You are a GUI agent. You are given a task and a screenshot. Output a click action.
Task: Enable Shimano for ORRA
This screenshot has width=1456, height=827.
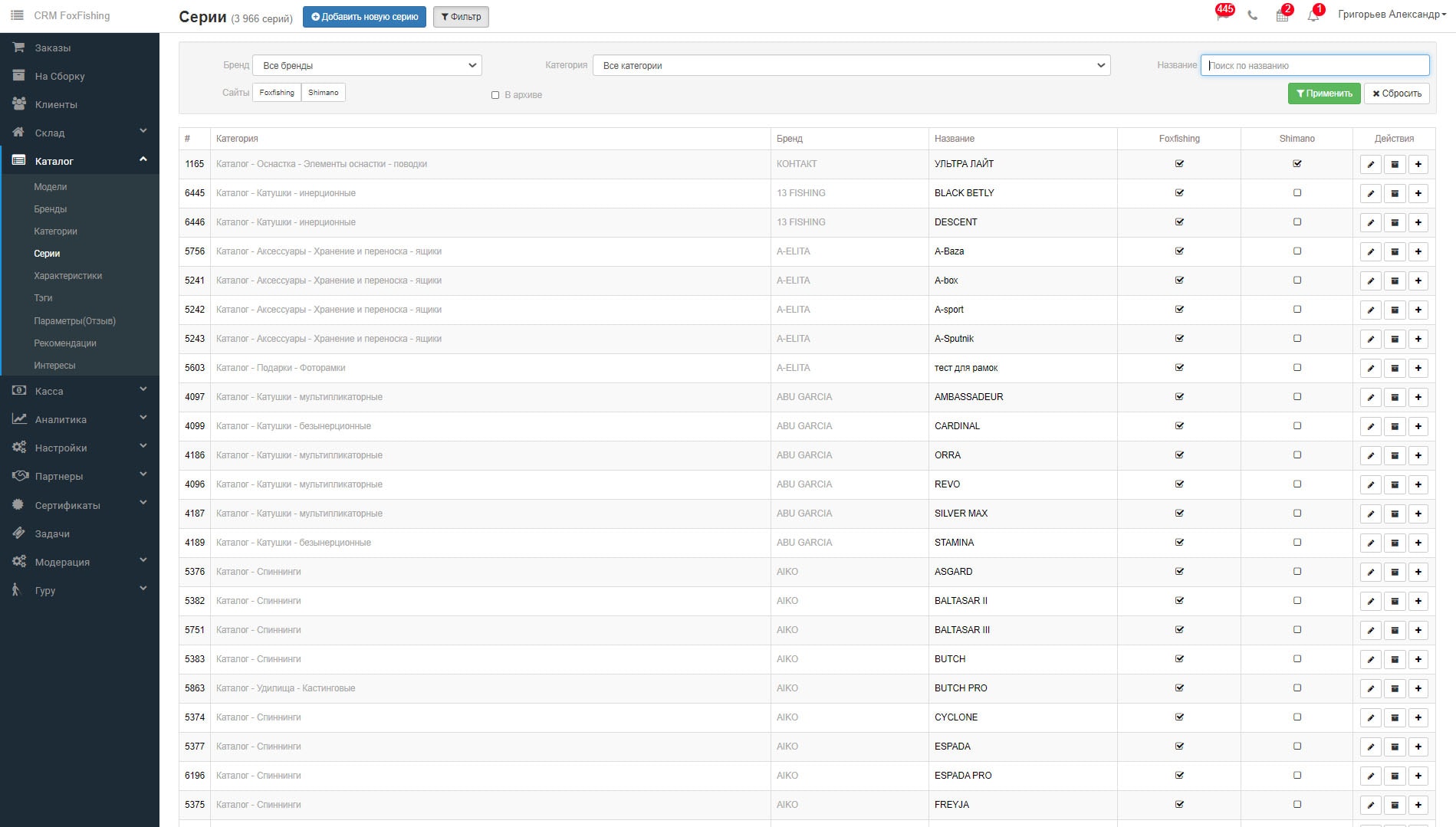(x=1297, y=455)
